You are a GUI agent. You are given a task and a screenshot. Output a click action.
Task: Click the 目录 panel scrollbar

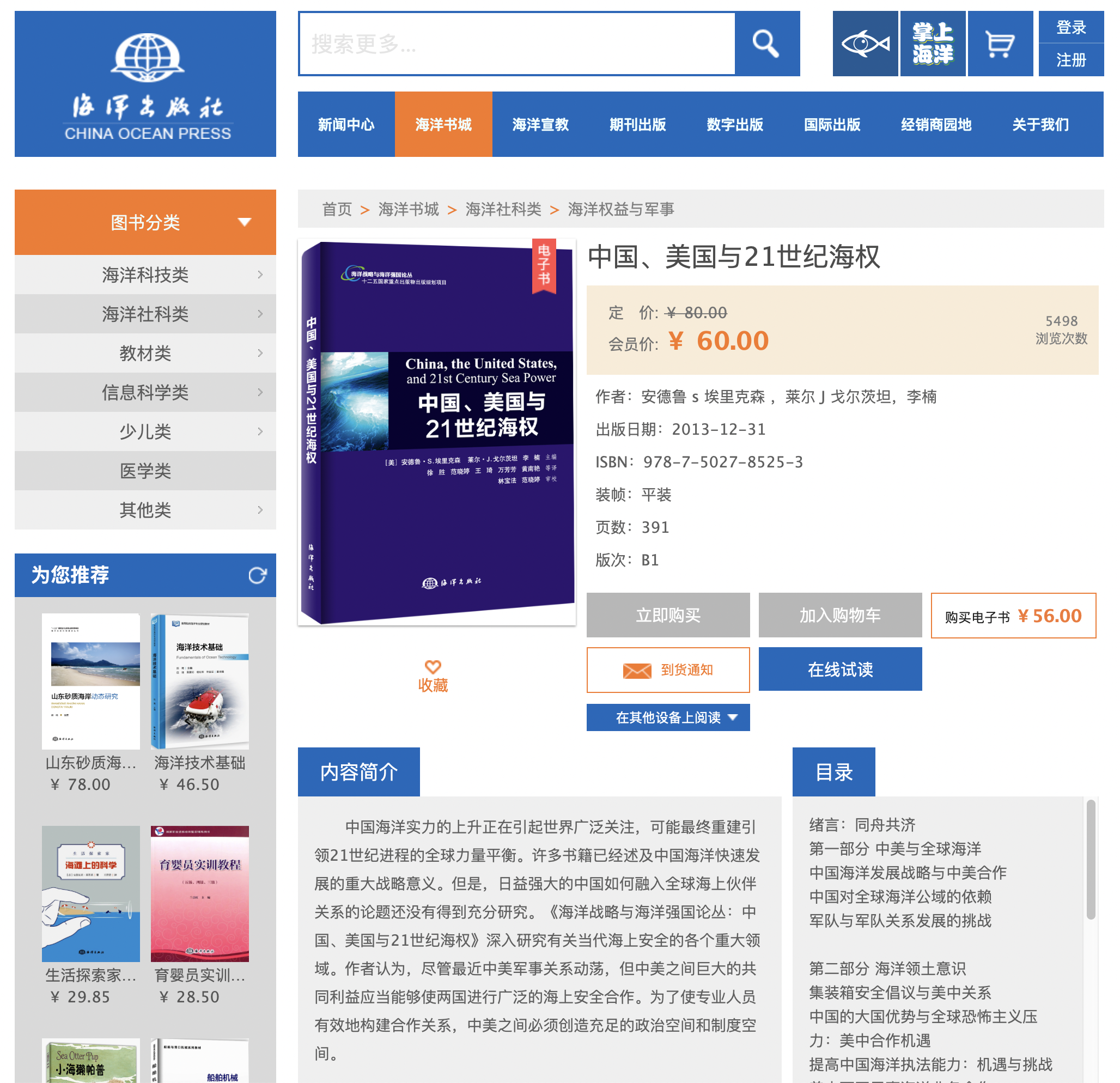(1090, 860)
